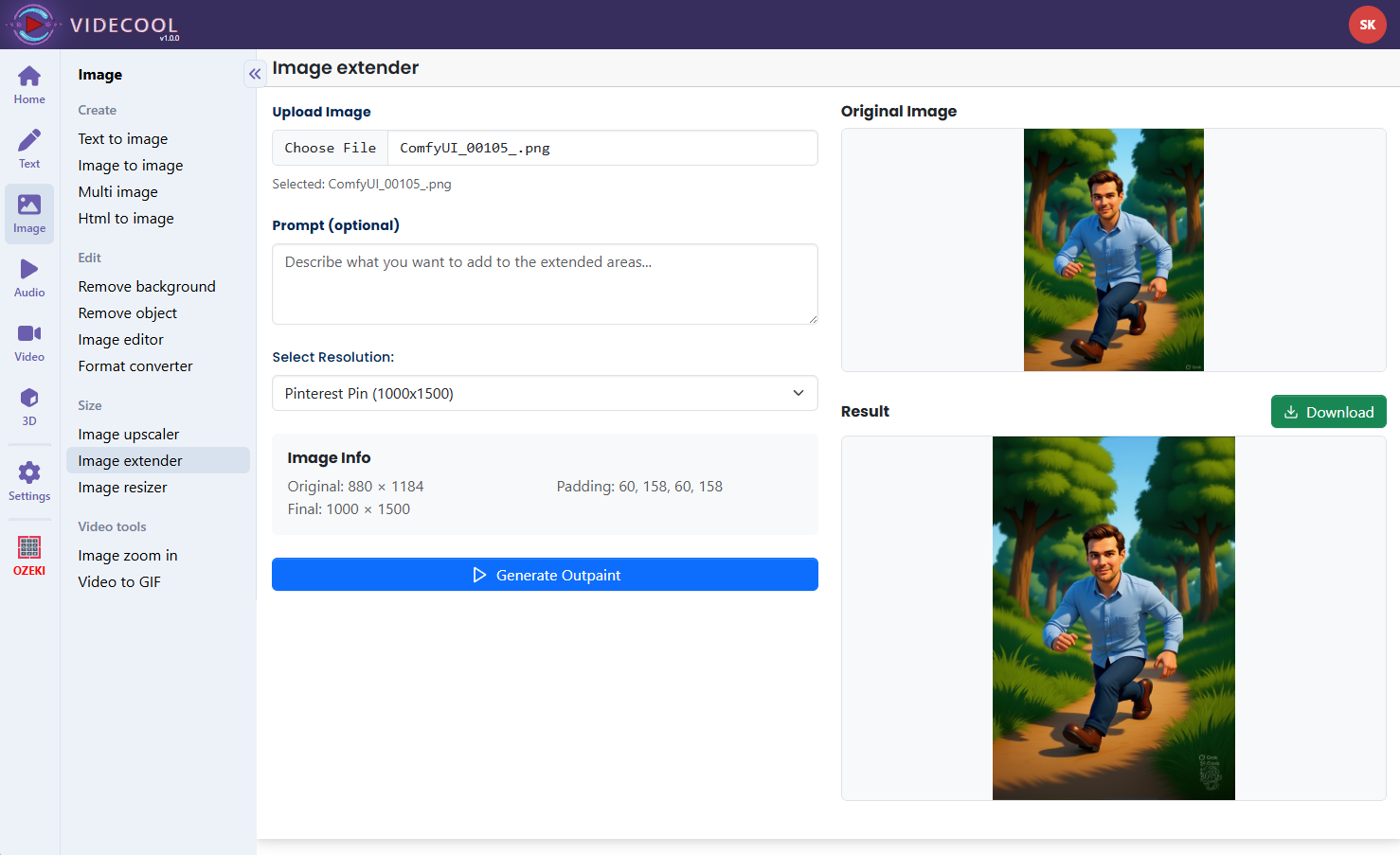The width and height of the screenshot is (1400, 855).
Task: Click the OZEKI icon in sidebar
Action: click(29, 555)
